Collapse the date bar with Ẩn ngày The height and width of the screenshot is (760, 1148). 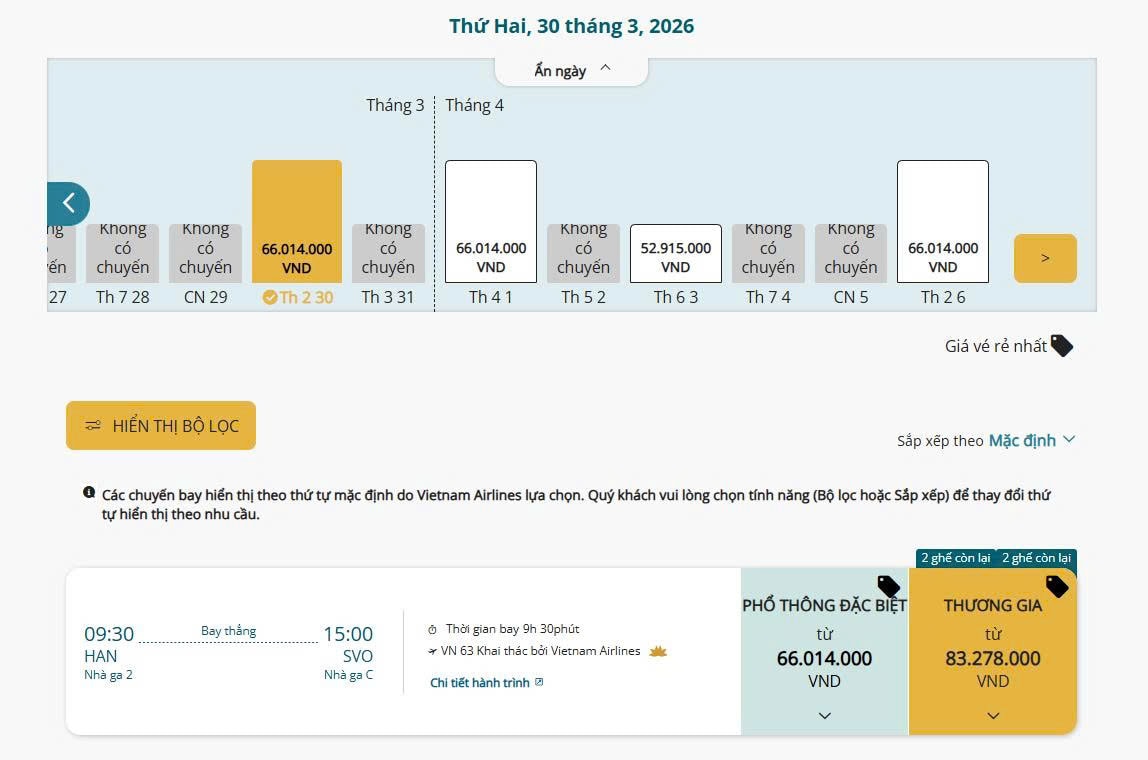point(571,70)
